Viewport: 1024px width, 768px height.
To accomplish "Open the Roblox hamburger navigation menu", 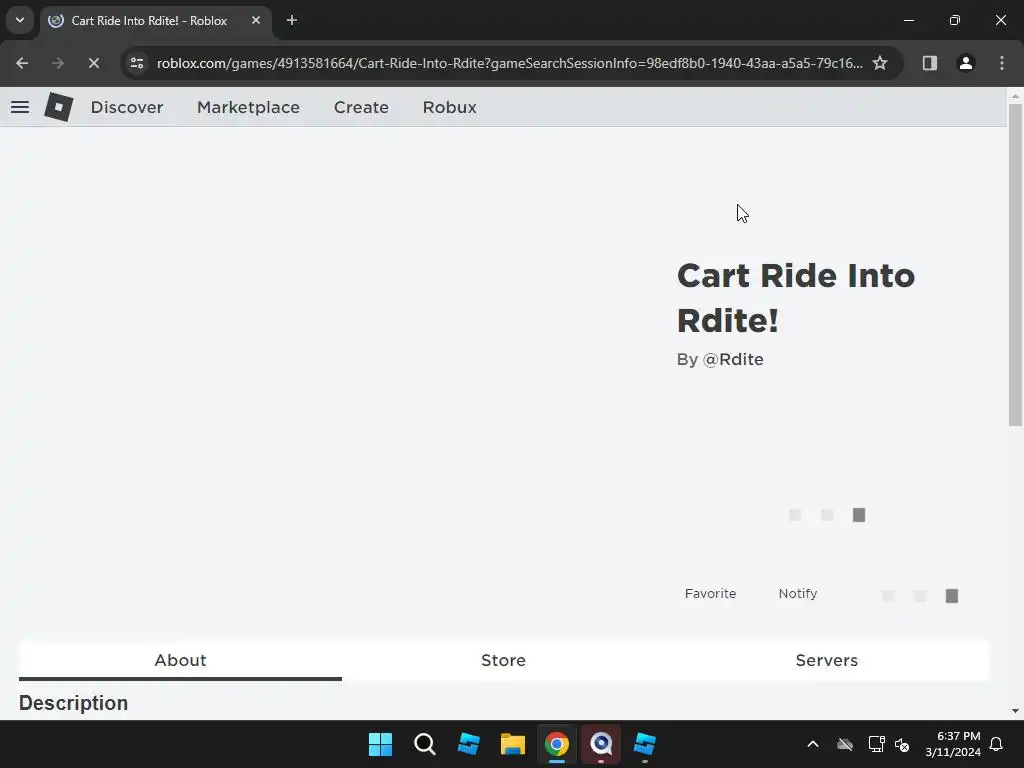I will (x=20, y=107).
